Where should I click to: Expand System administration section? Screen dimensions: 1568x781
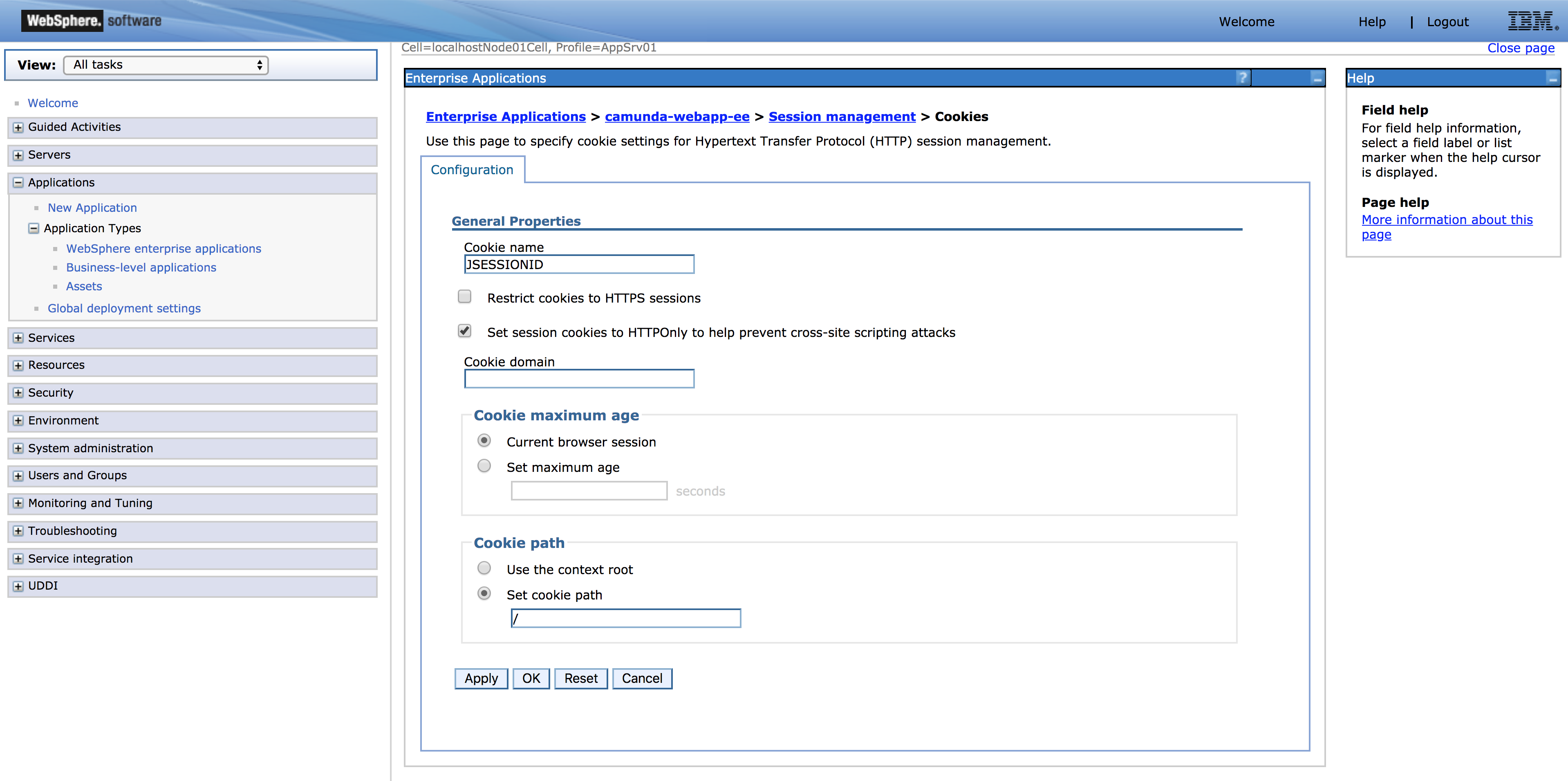click(x=18, y=449)
